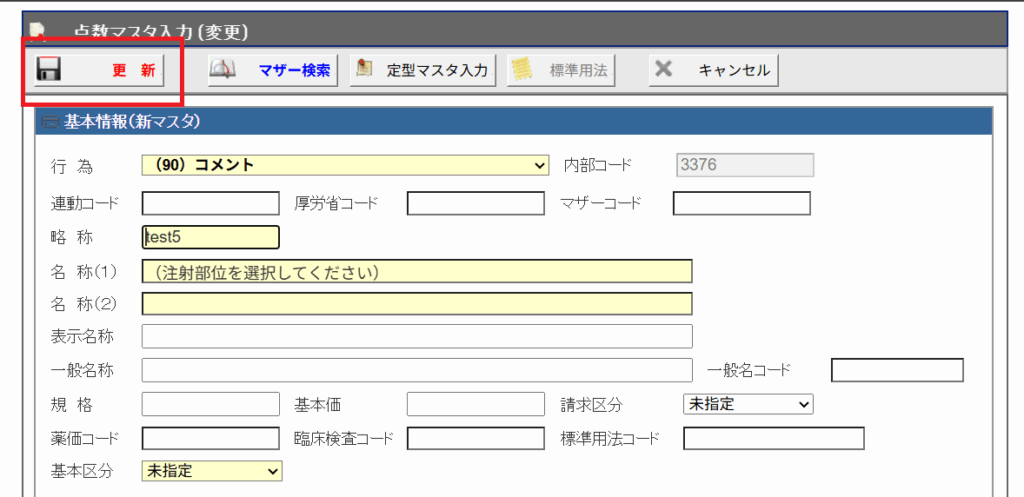Click the 連動コード input box
Image resolution: width=1024 pixels, height=497 pixels.
(x=211, y=204)
